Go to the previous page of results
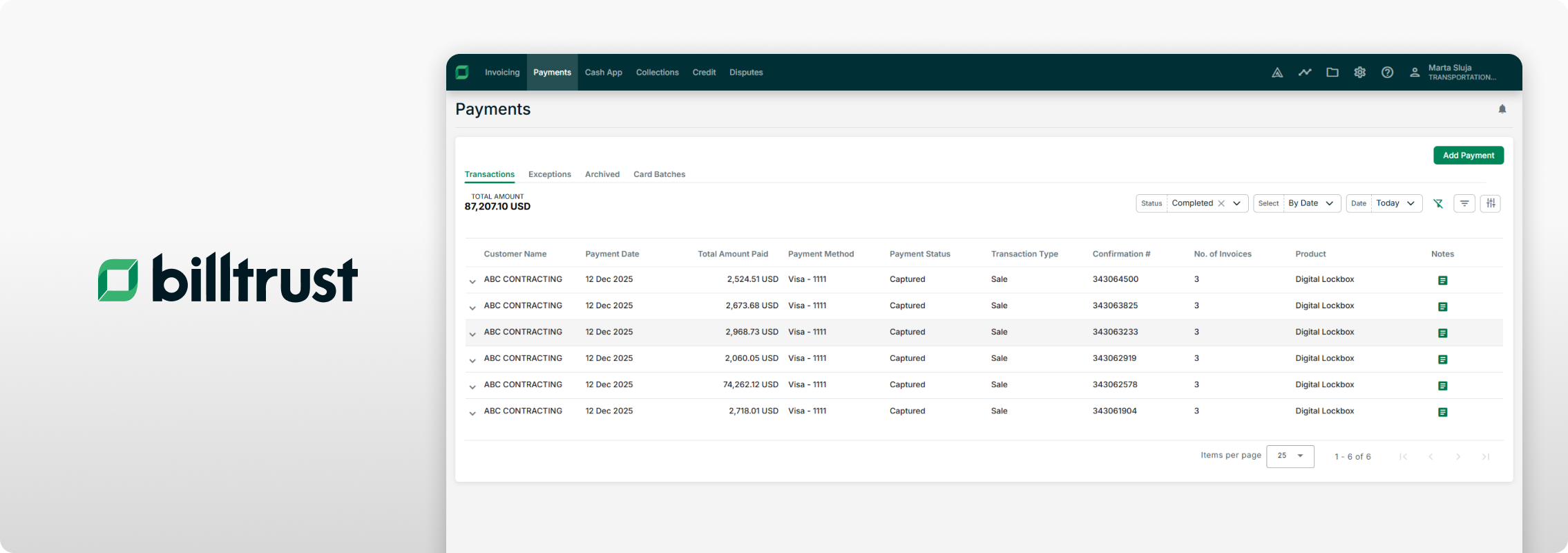 point(1431,456)
